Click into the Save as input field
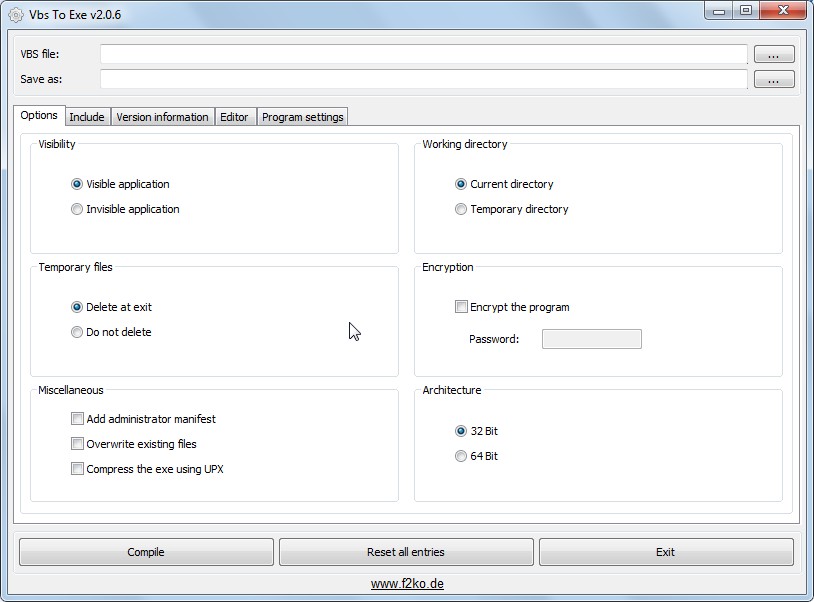This screenshot has height=602, width=814. point(424,79)
